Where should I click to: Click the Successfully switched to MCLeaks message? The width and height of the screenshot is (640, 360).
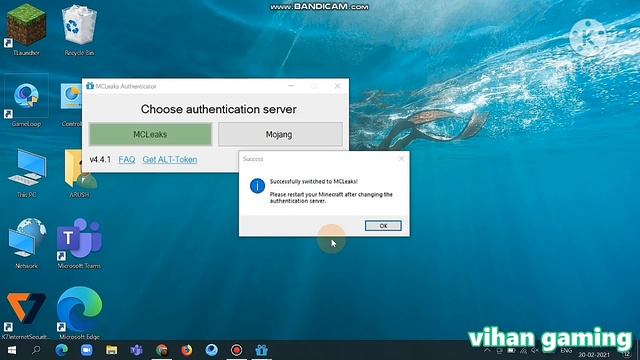pos(313,182)
